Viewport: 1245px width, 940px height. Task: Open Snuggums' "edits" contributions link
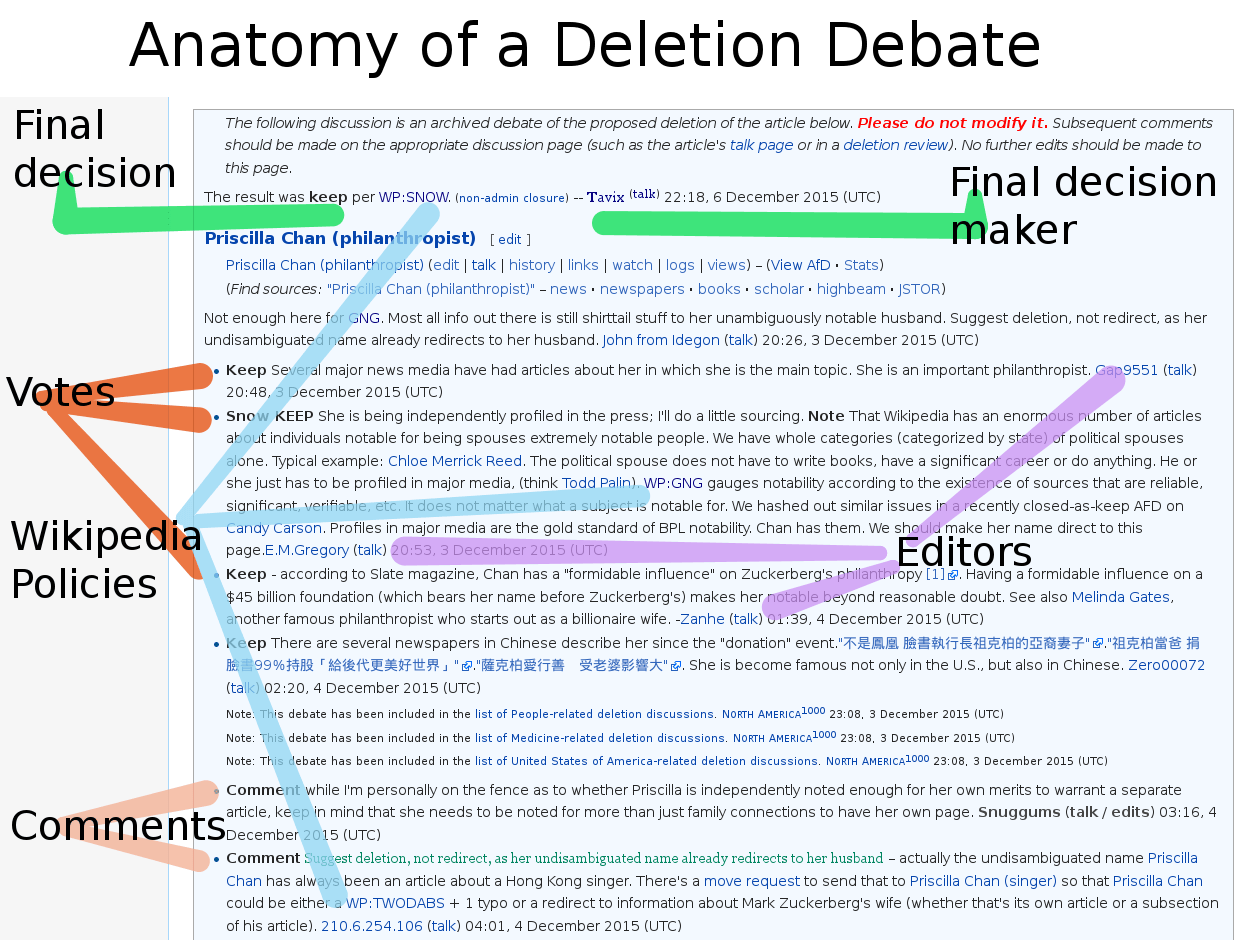tap(1128, 812)
